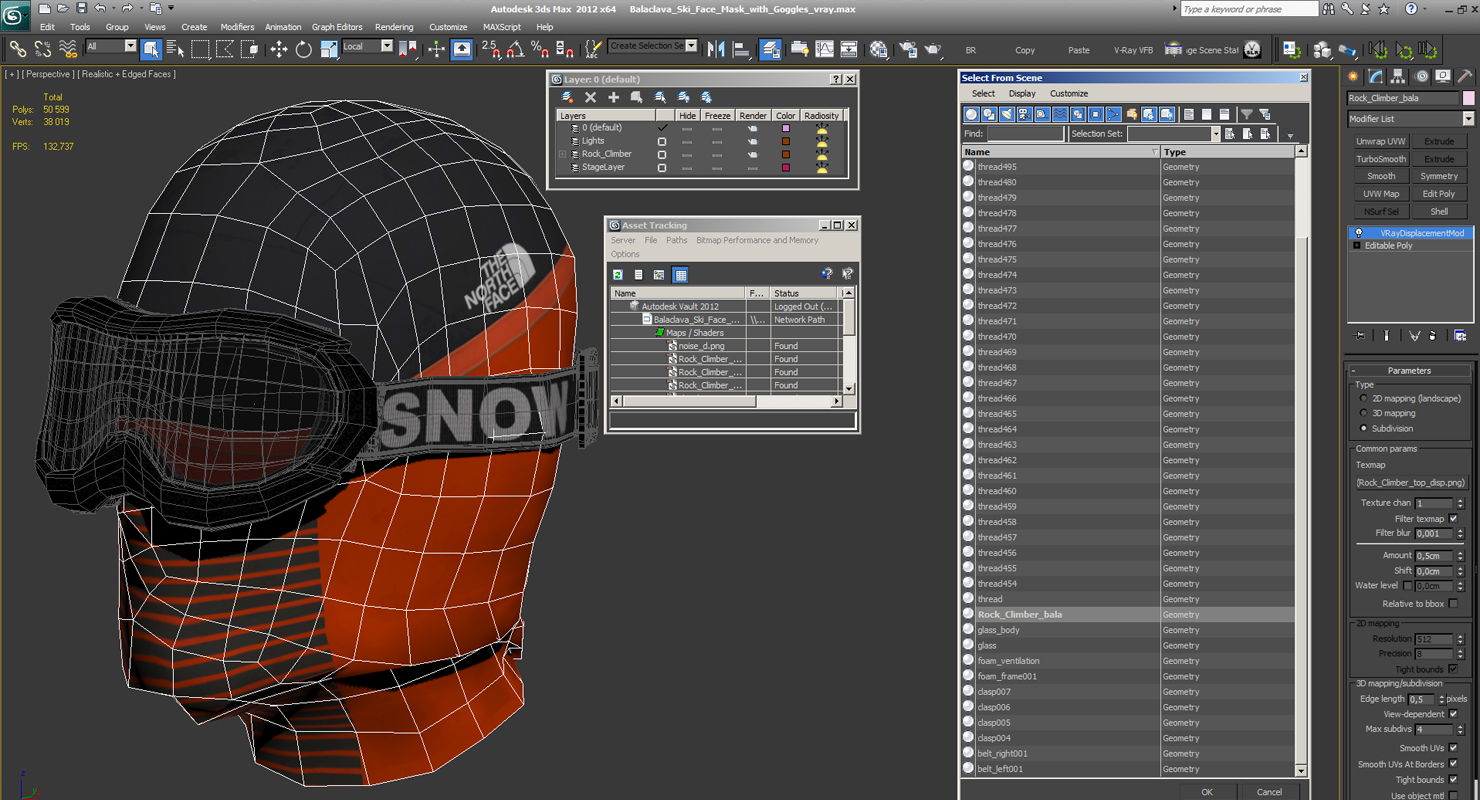Open the Graph Editors menu

pyautogui.click(x=337, y=27)
